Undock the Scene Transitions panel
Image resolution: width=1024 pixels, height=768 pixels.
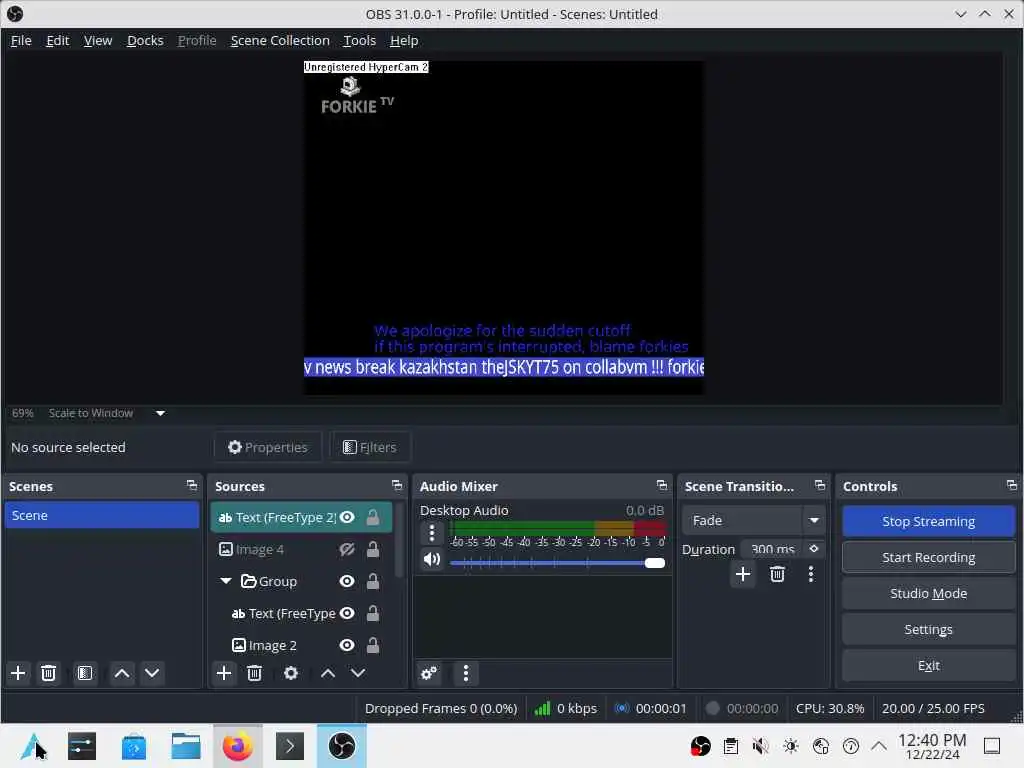pos(820,485)
